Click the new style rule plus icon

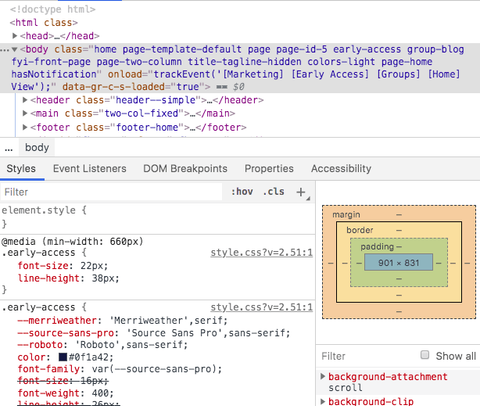click(x=301, y=192)
